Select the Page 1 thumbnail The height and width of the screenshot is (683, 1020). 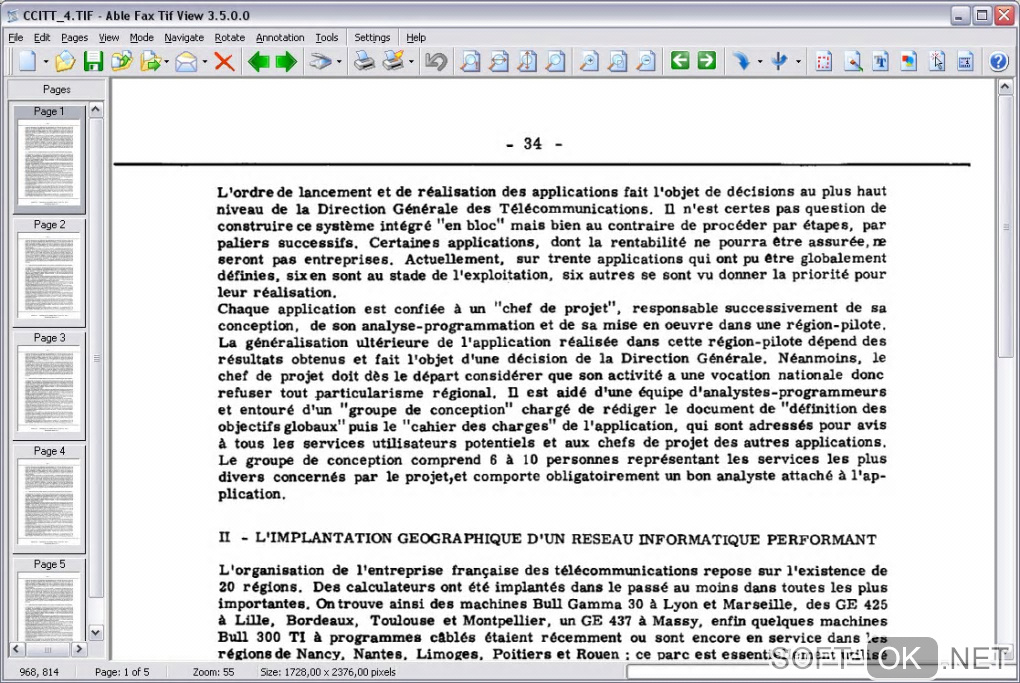pyautogui.click(x=49, y=158)
